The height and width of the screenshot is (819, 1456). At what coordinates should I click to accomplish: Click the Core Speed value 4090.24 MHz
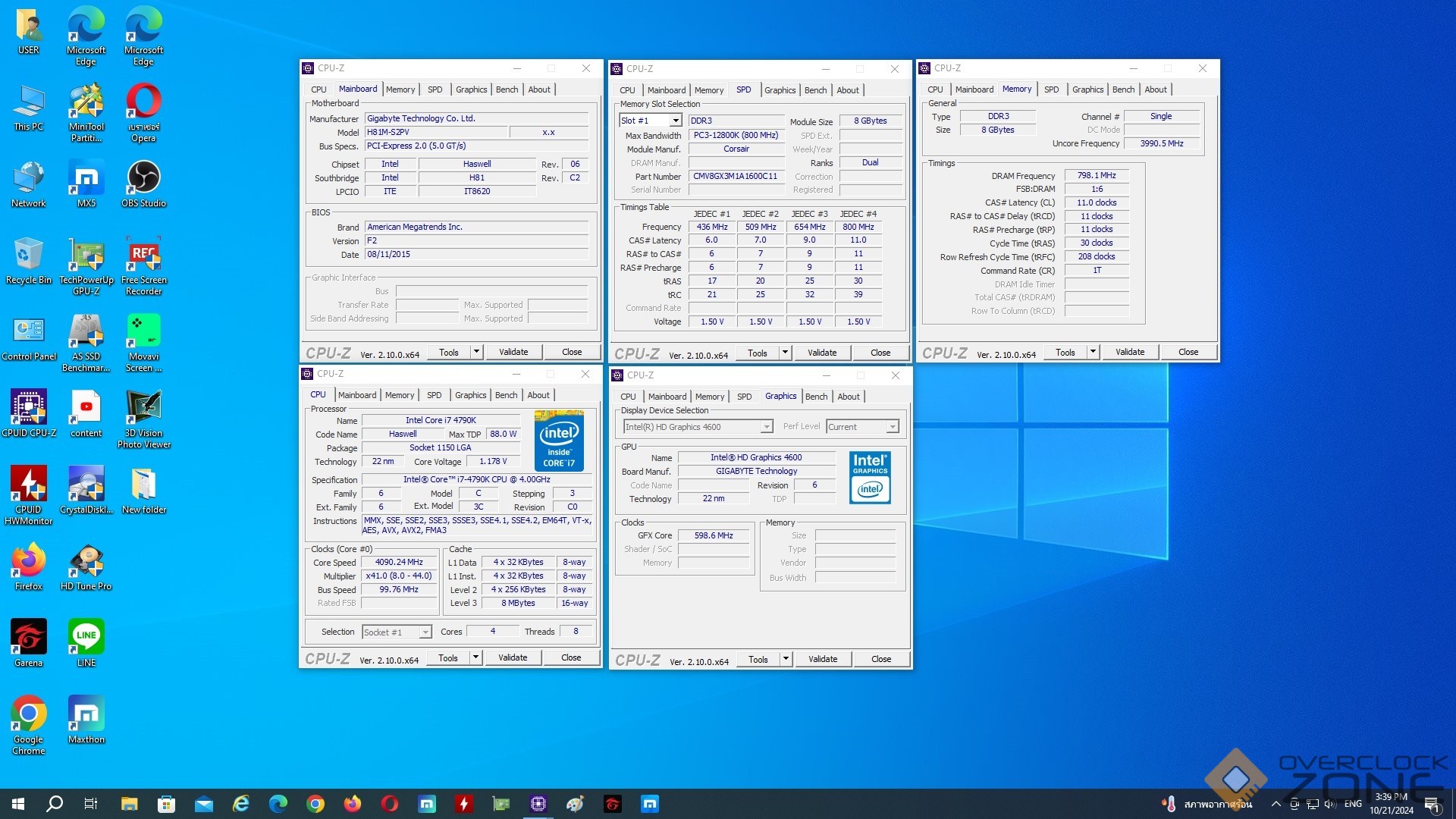point(399,562)
